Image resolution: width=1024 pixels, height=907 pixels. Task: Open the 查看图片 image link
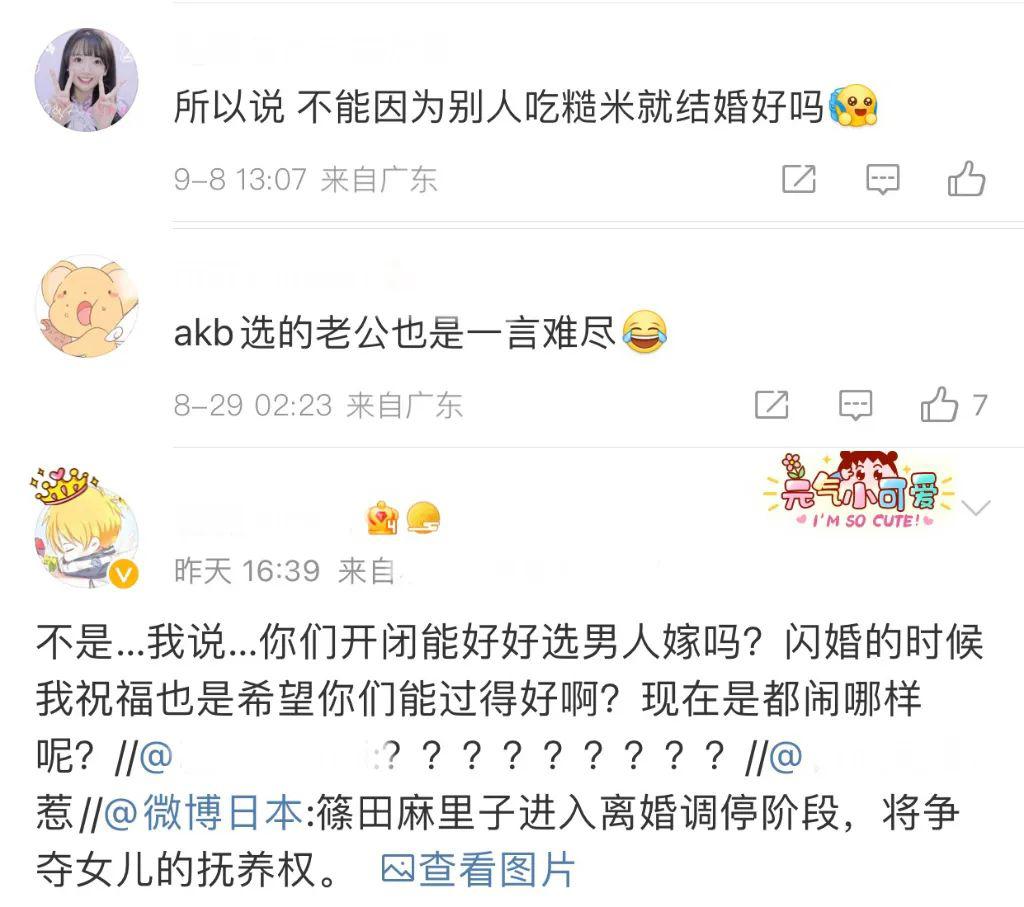click(x=477, y=870)
